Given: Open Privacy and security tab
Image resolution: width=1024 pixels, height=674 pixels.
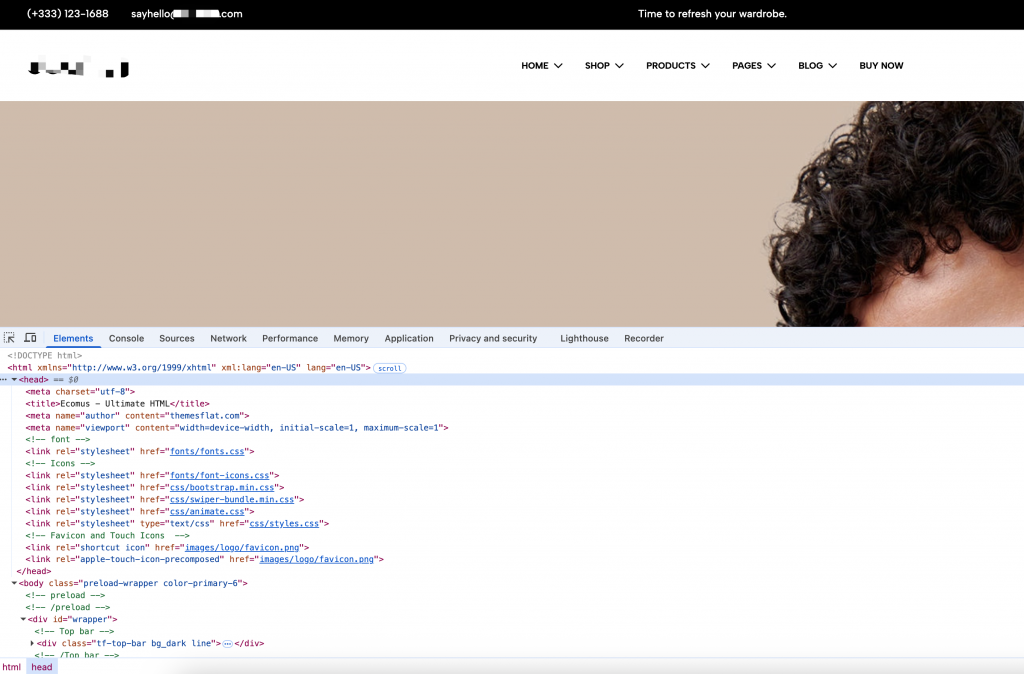Looking at the screenshot, I should pyautogui.click(x=493, y=338).
